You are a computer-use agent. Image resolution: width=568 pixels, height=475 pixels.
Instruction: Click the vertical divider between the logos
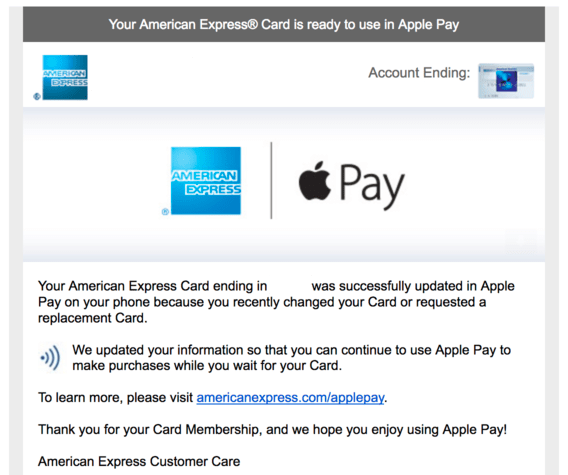coord(271,180)
